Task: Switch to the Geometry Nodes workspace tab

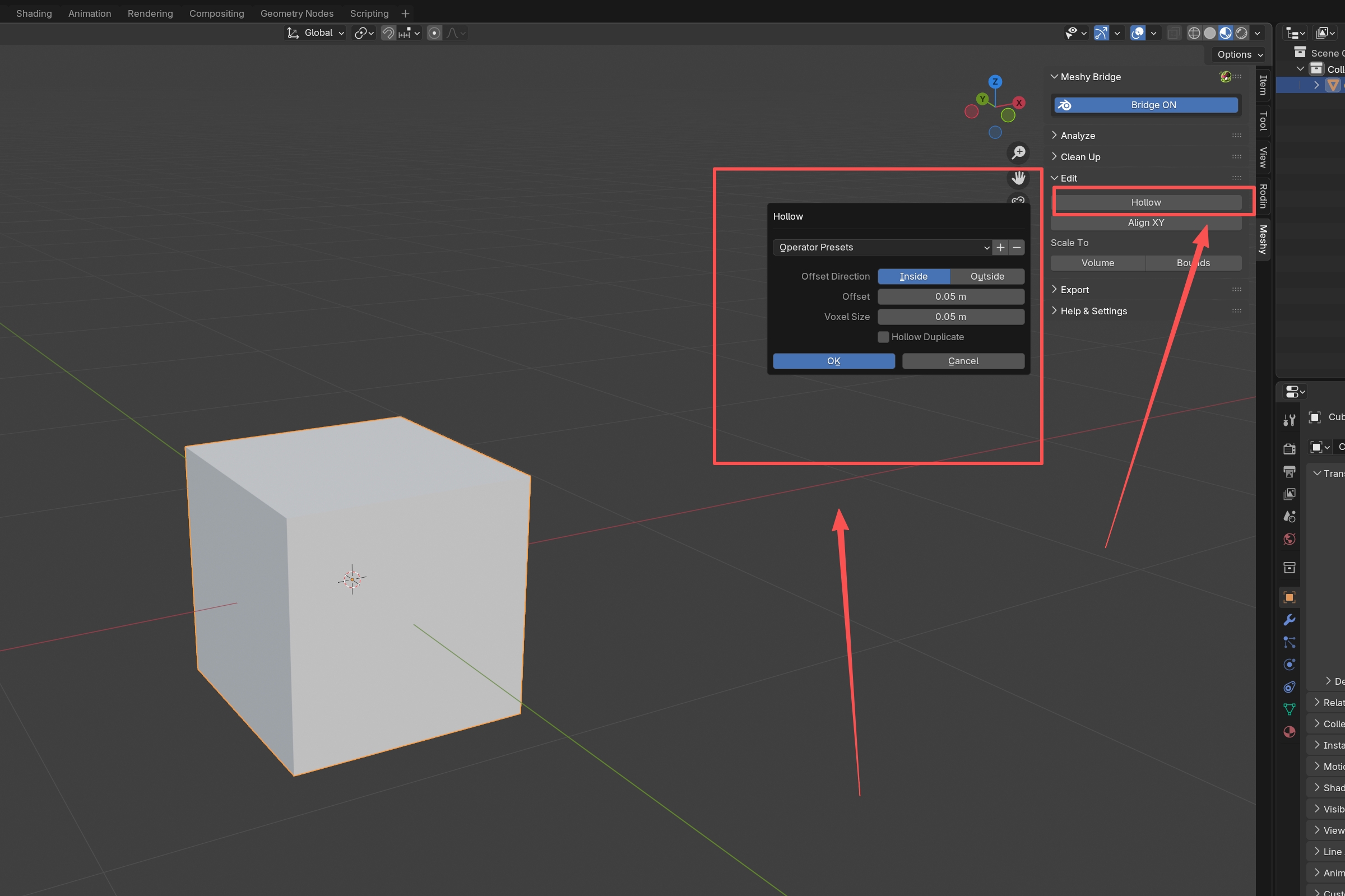Action: tap(296, 13)
